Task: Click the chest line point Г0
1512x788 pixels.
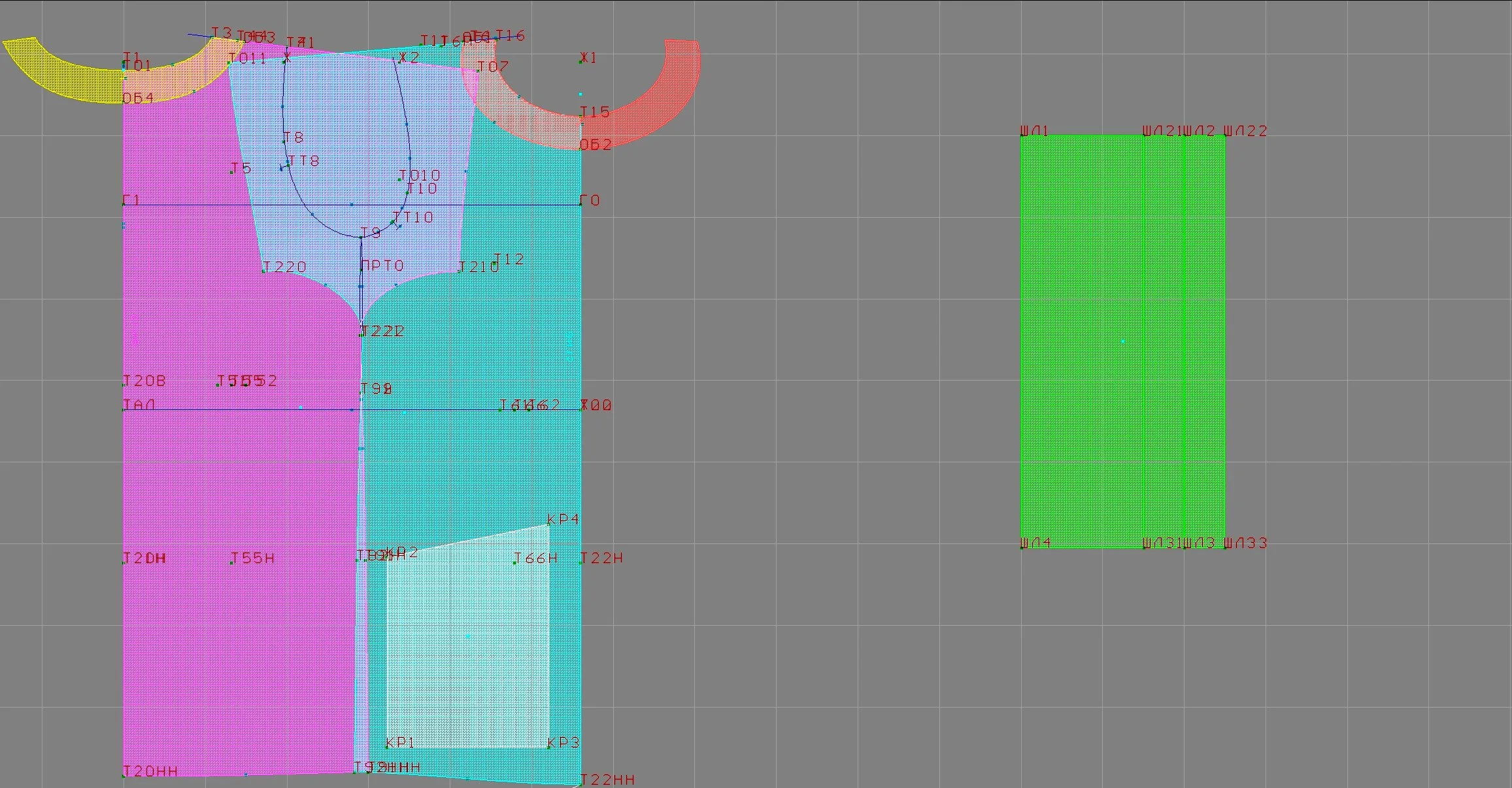Action: 590,201
